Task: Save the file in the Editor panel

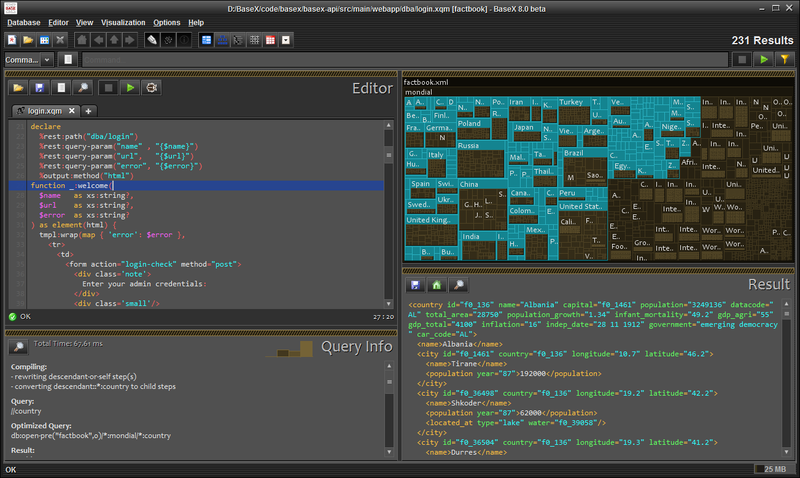Action: [40, 88]
